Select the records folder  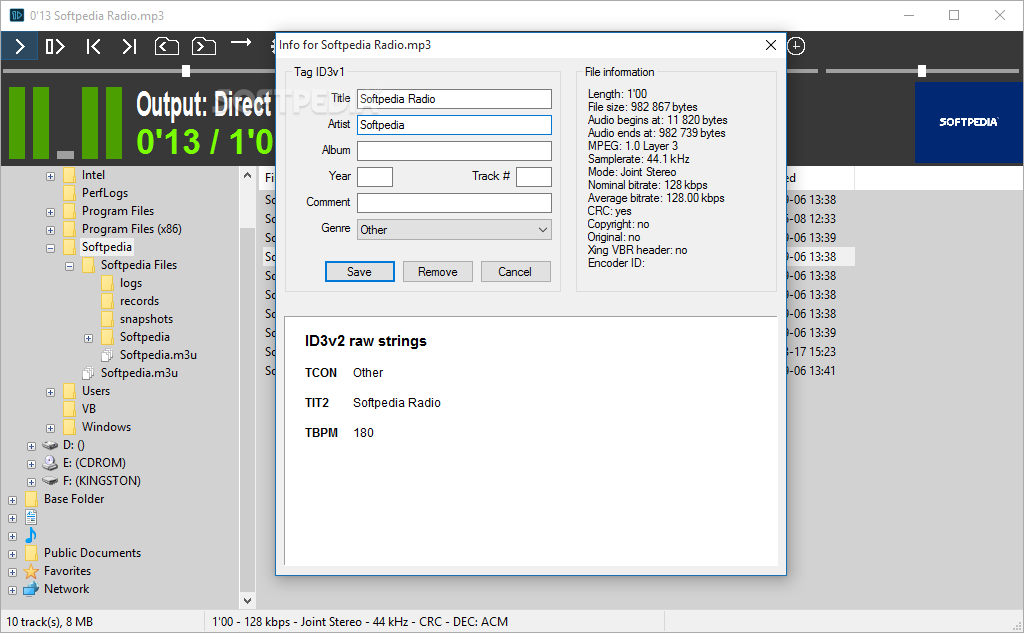pyautogui.click(x=139, y=300)
